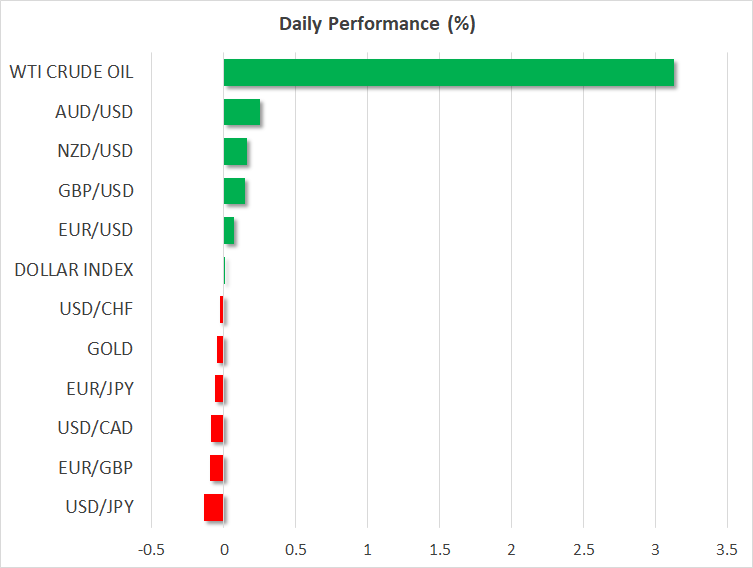Select the 2.5 axis tick label
Screen dimensions: 753x568
pyautogui.click(x=583, y=549)
